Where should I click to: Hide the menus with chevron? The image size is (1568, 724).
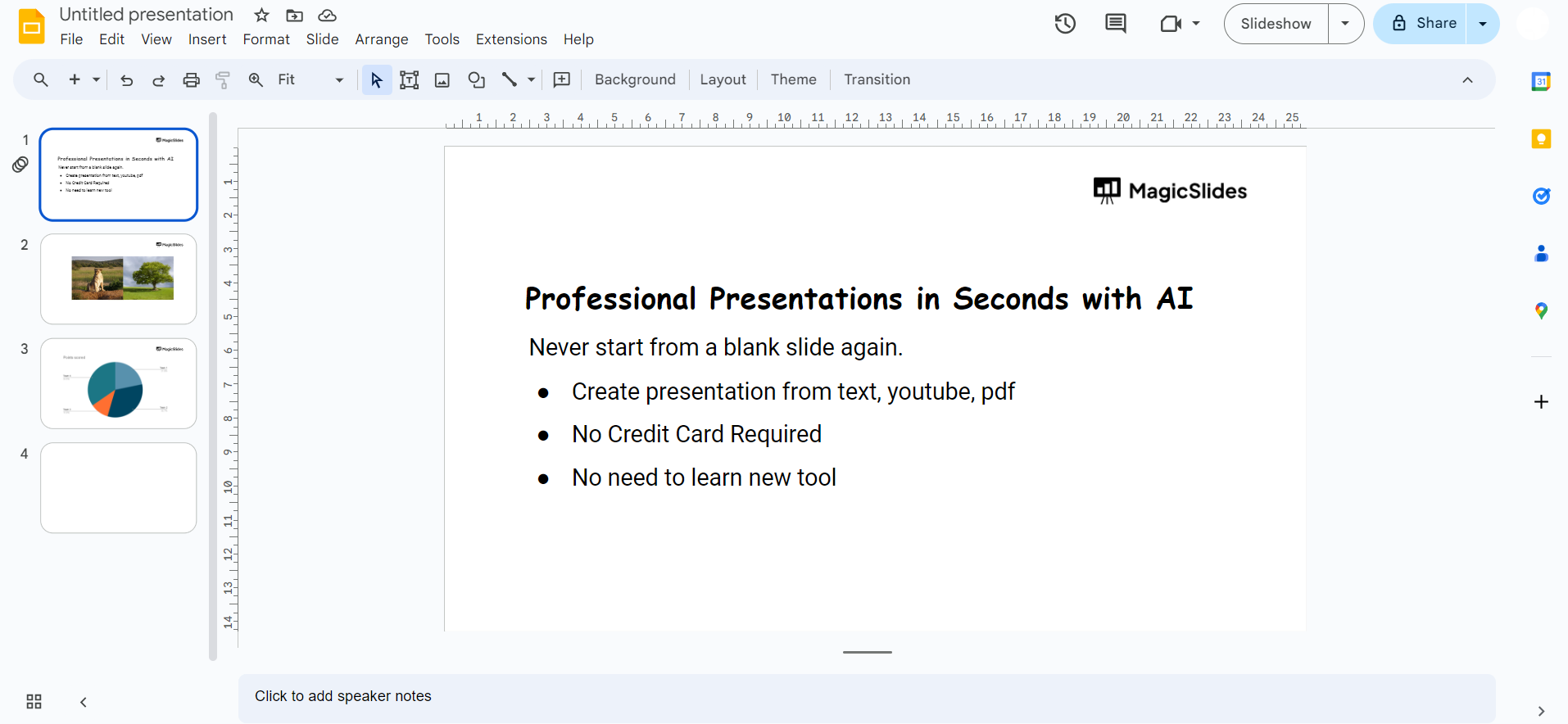click(x=1467, y=79)
